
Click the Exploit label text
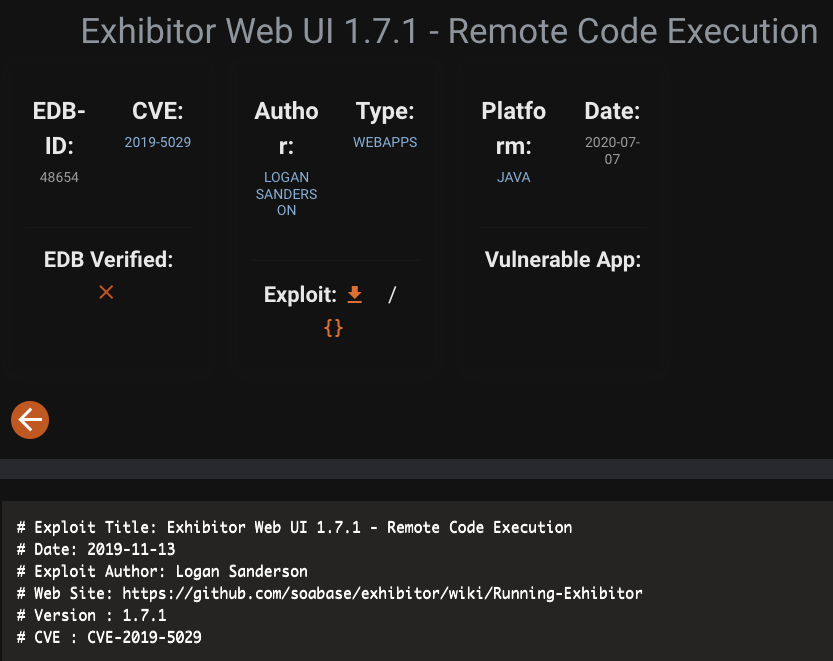[300, 295]
